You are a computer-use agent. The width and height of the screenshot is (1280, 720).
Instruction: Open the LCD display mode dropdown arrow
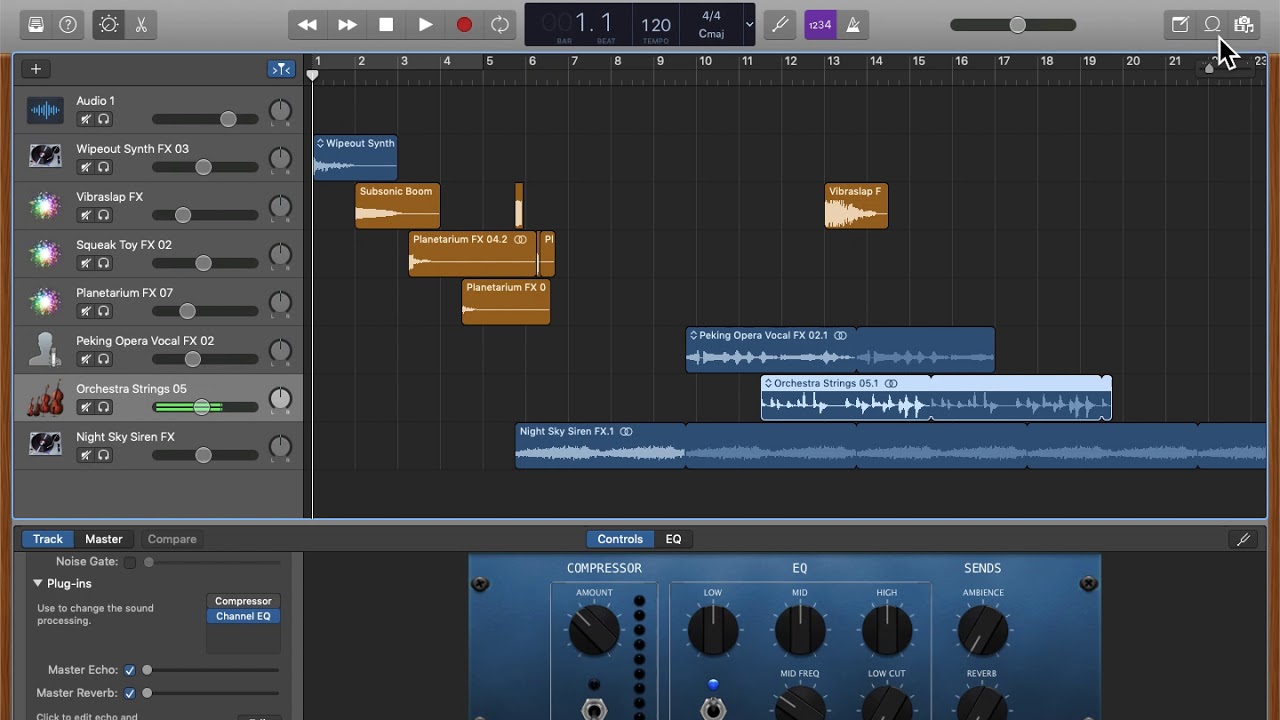(x=749, y=24)
